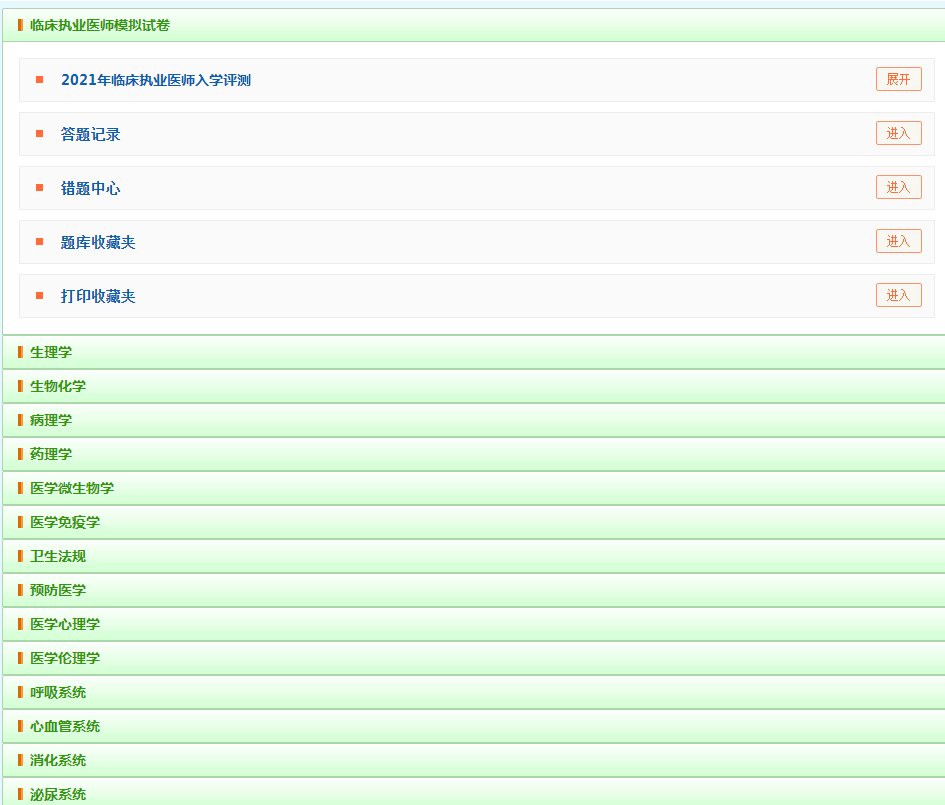Viewport: 945px width, 805px height.
Task: Expand the 药理学 category
Action: (x=51, y=454)
